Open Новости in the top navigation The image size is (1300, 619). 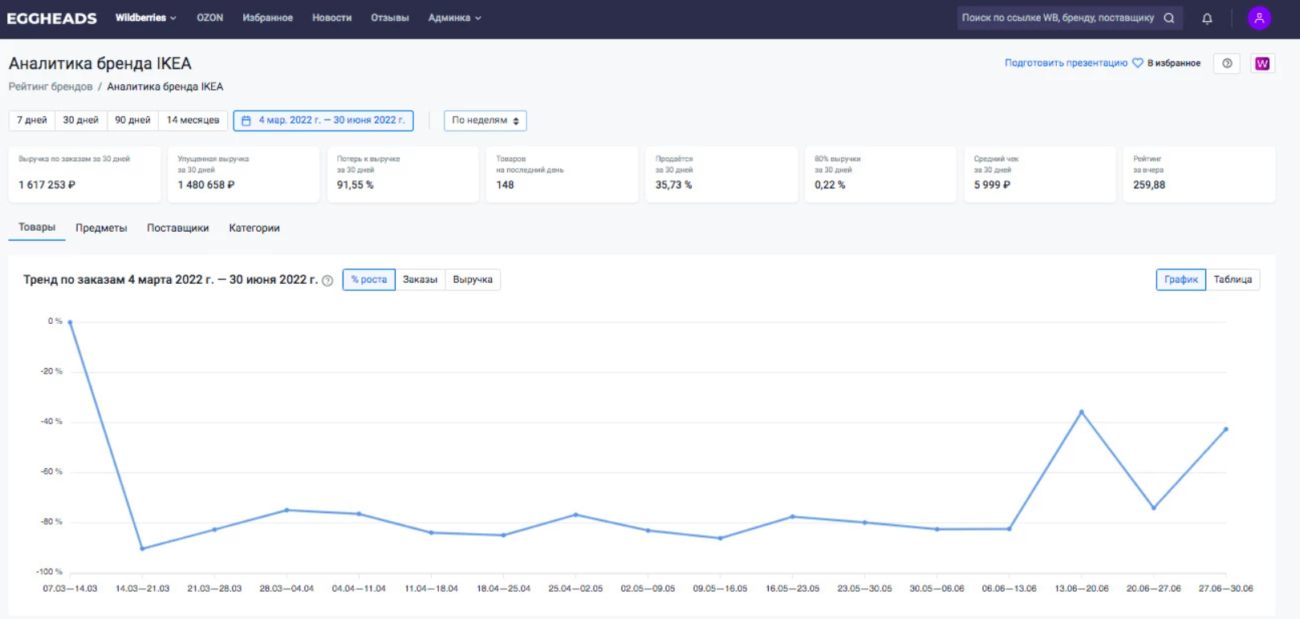331,18
